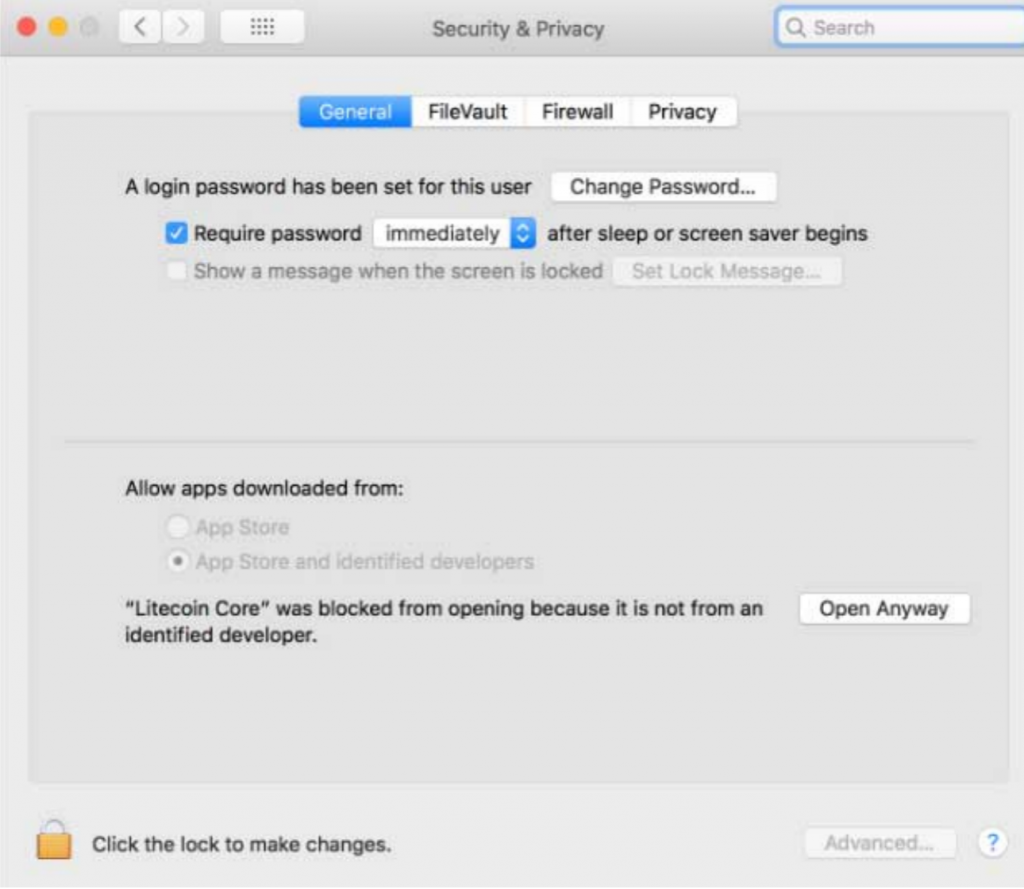Show all preferences via the grid icon
This screenshot has height=889, width=1024.
262,27
